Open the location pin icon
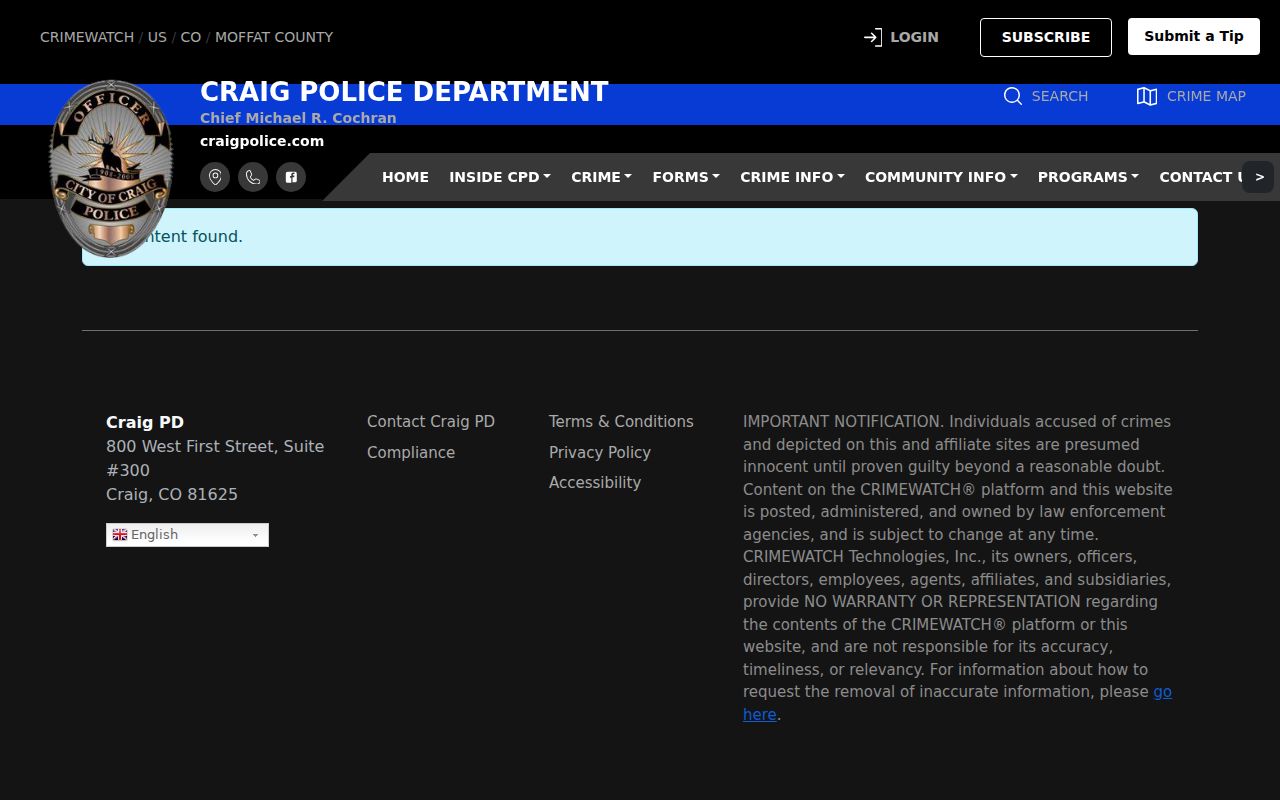The width and height of the screenshot is (1280, 800). [x=215, y=177]
